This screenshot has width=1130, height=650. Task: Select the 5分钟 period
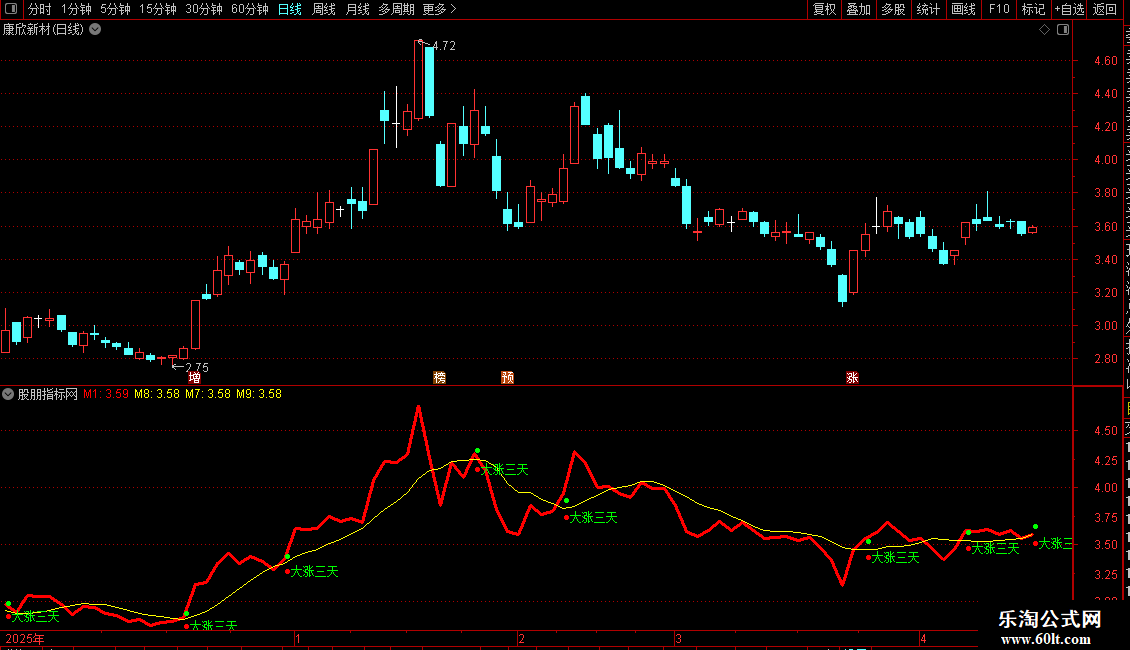[115, 9]
